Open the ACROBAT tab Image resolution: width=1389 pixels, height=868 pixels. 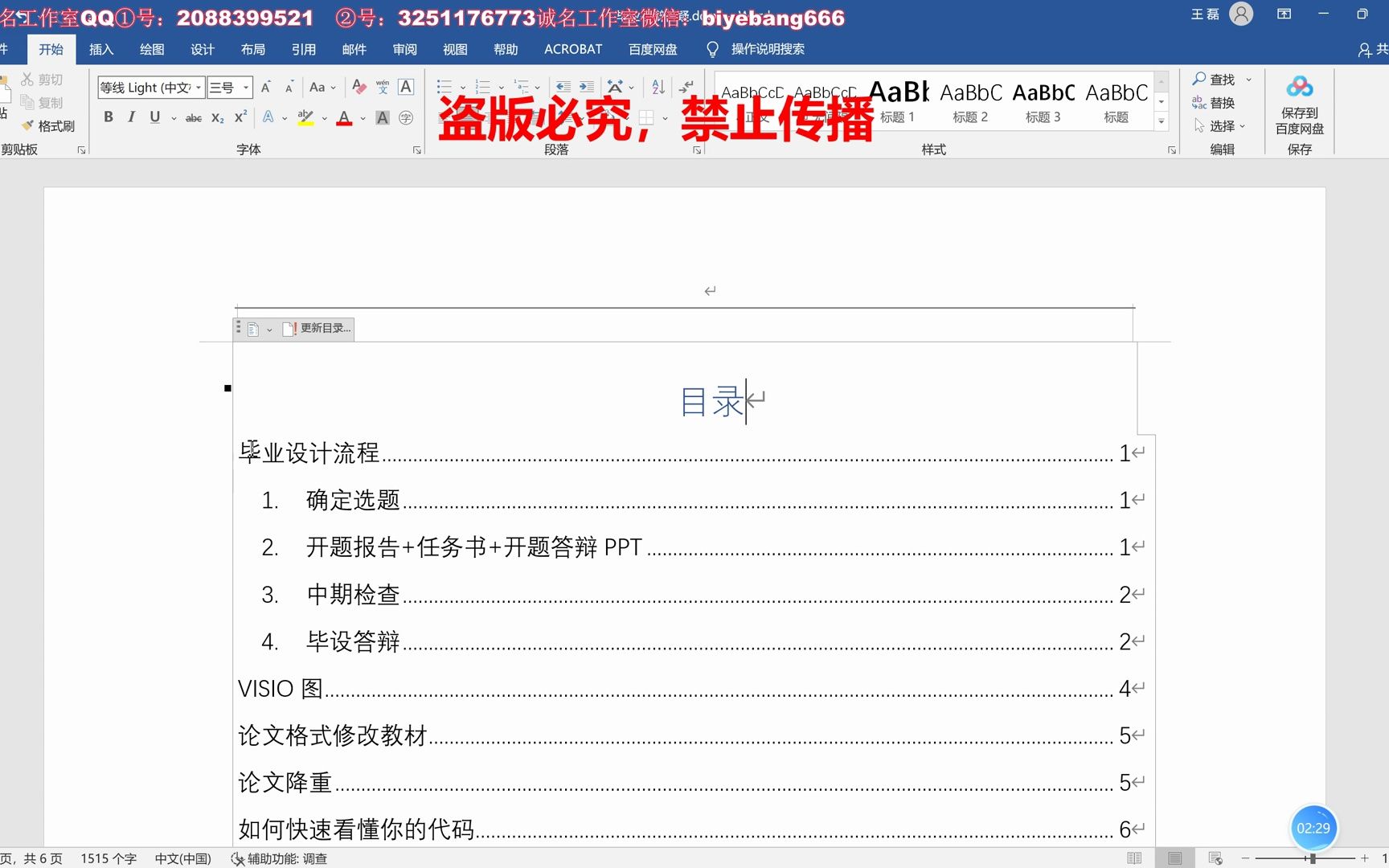[x=573, y=49]
